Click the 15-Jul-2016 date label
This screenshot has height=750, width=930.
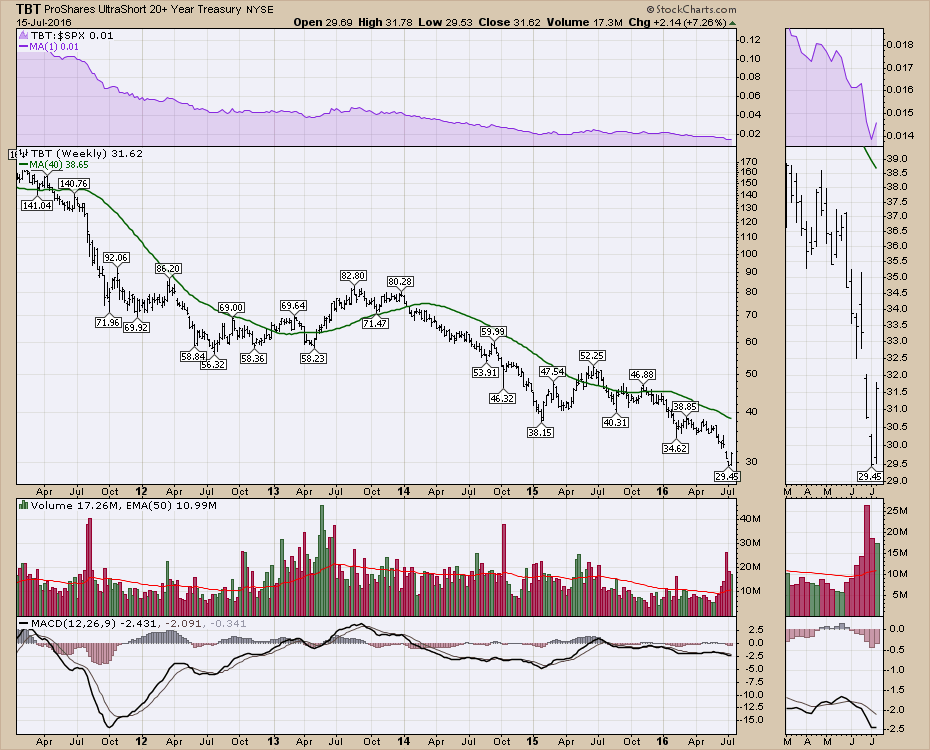pyautogui.click(x=44, y=23)
